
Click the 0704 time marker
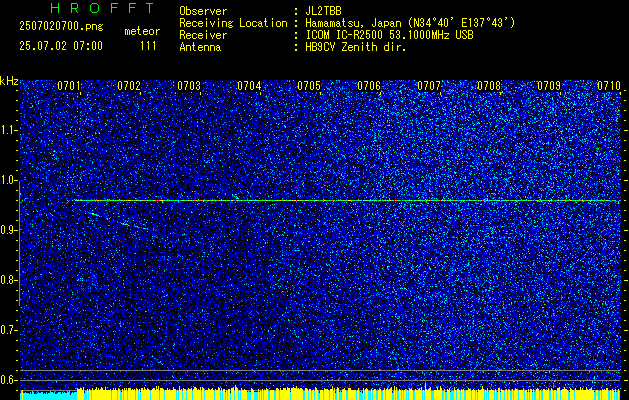(249, 86)
